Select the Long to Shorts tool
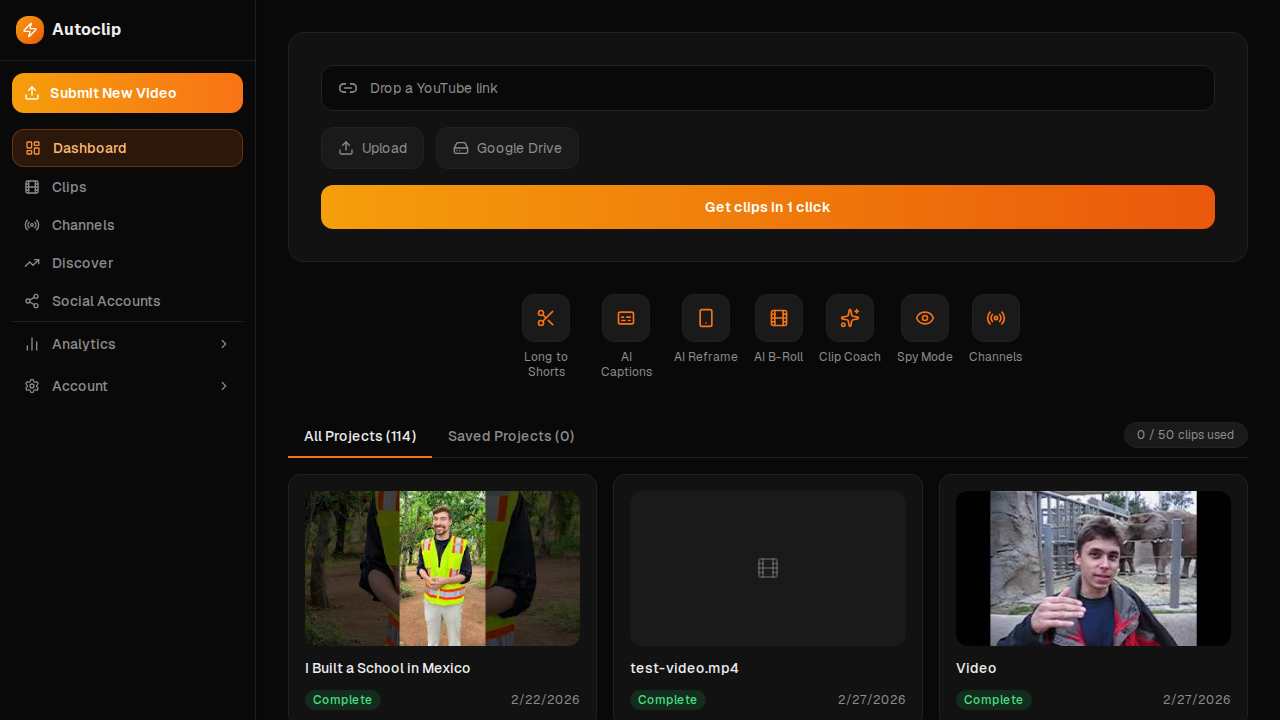Screen dimensions: 1280x720 [546, 318]
